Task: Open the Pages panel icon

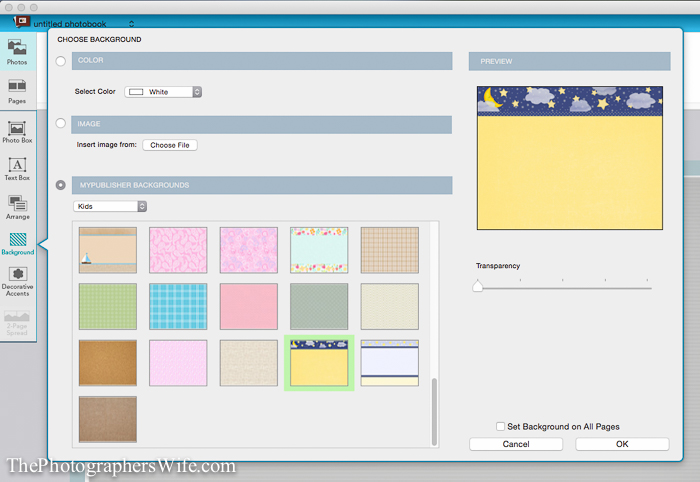Action: click(x=17, y=91)
